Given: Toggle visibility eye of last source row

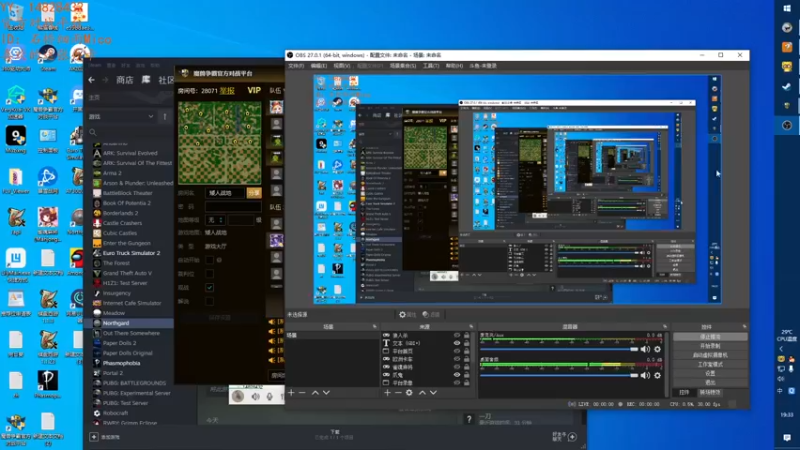Looking at the screenshot, I should (457, 383).
